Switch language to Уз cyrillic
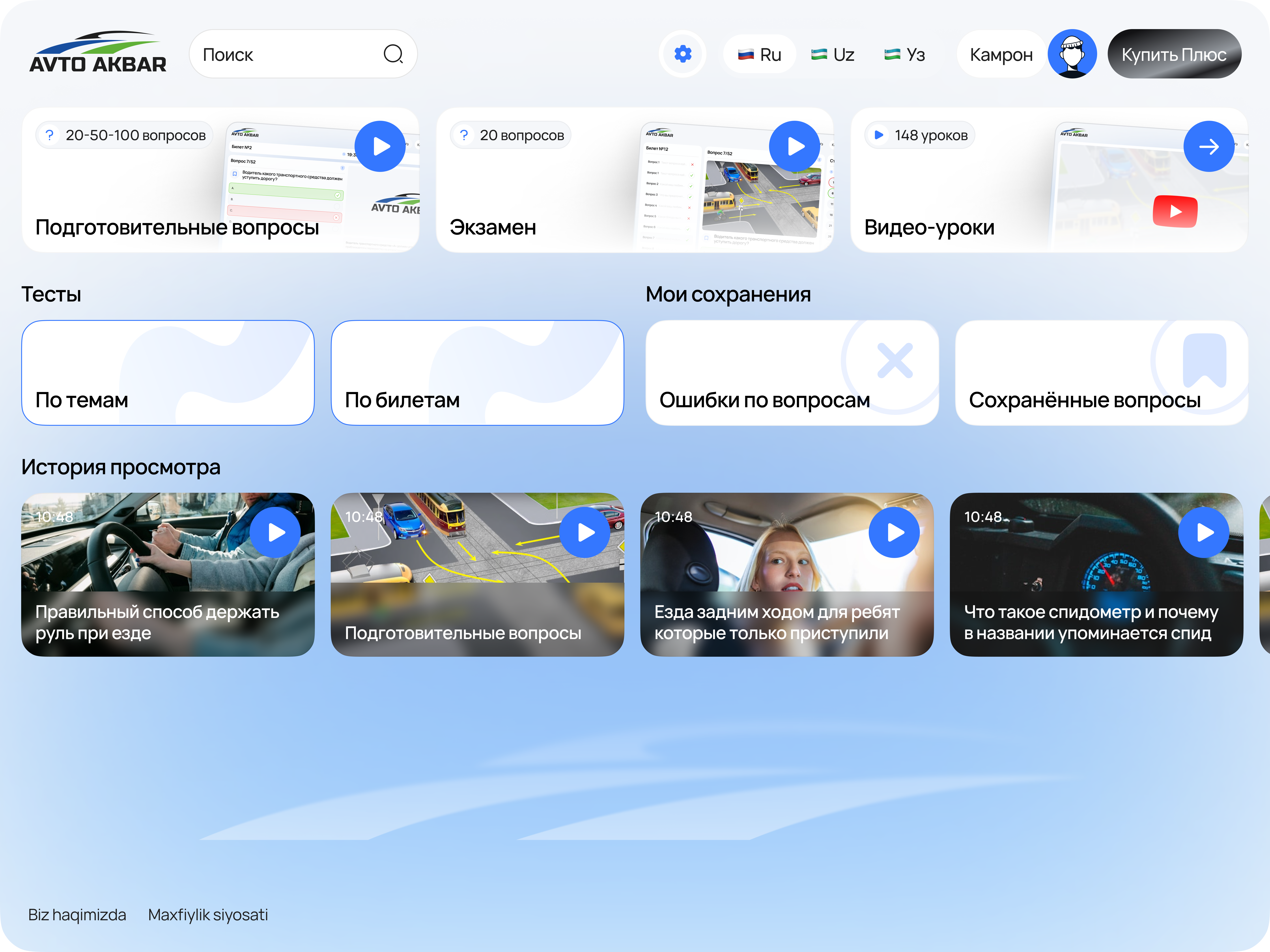The height and width of the screenshot is (952, 1270). pos(905,54)
